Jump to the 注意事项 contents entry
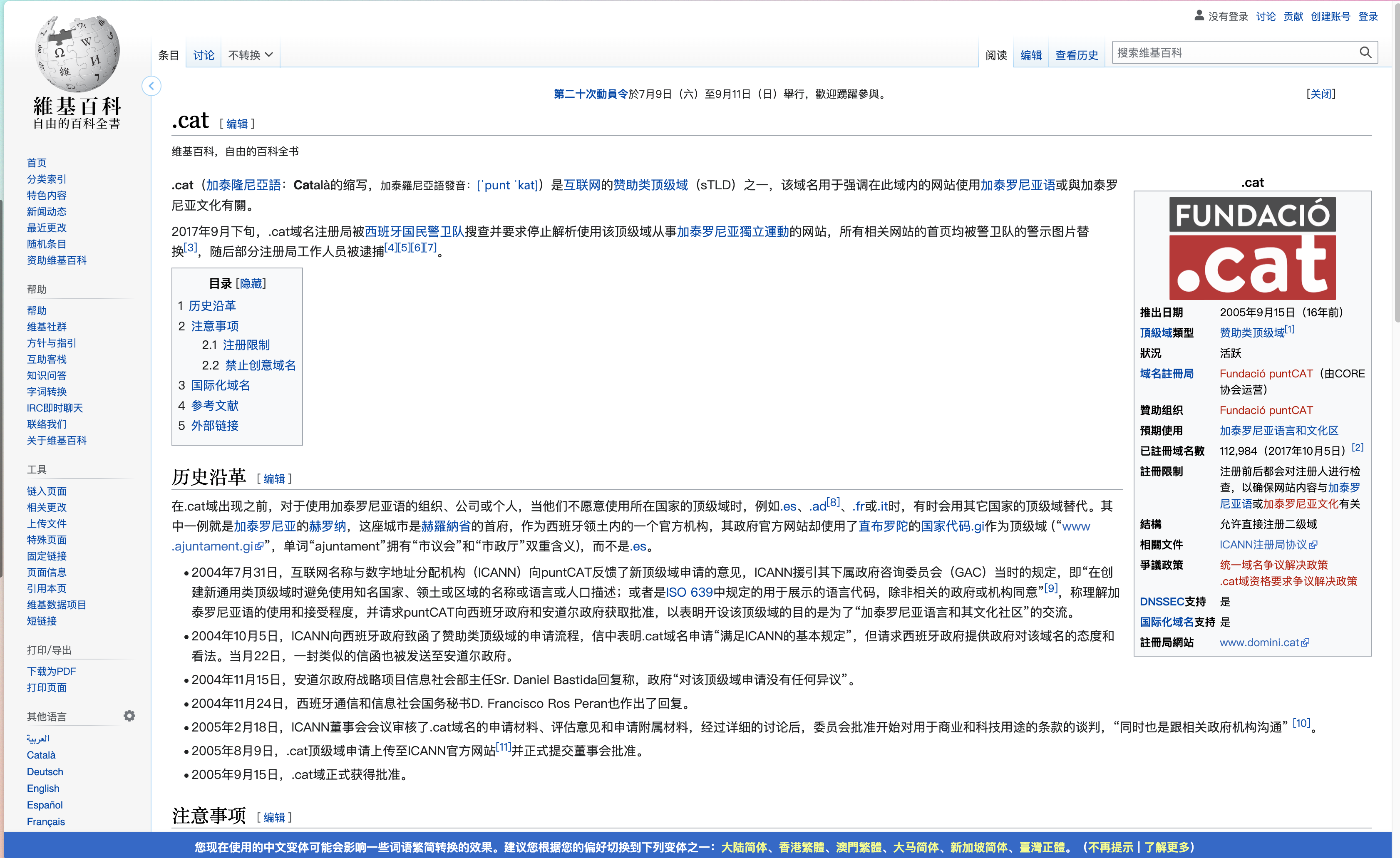This screenshot has height=858, width=1400. tap(215, 326)
